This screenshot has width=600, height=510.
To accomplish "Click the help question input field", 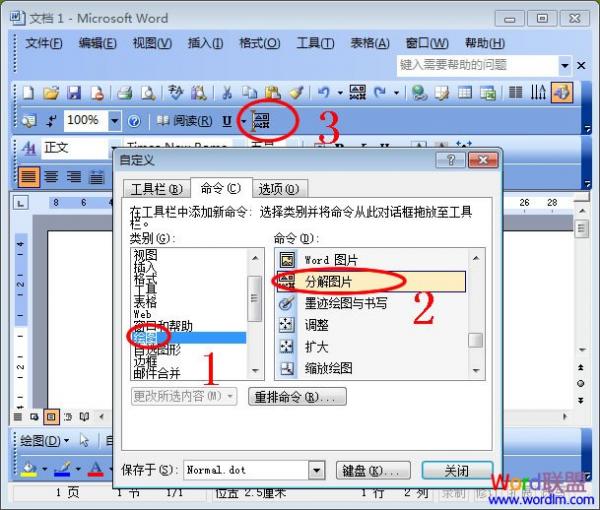I will 478,65.
